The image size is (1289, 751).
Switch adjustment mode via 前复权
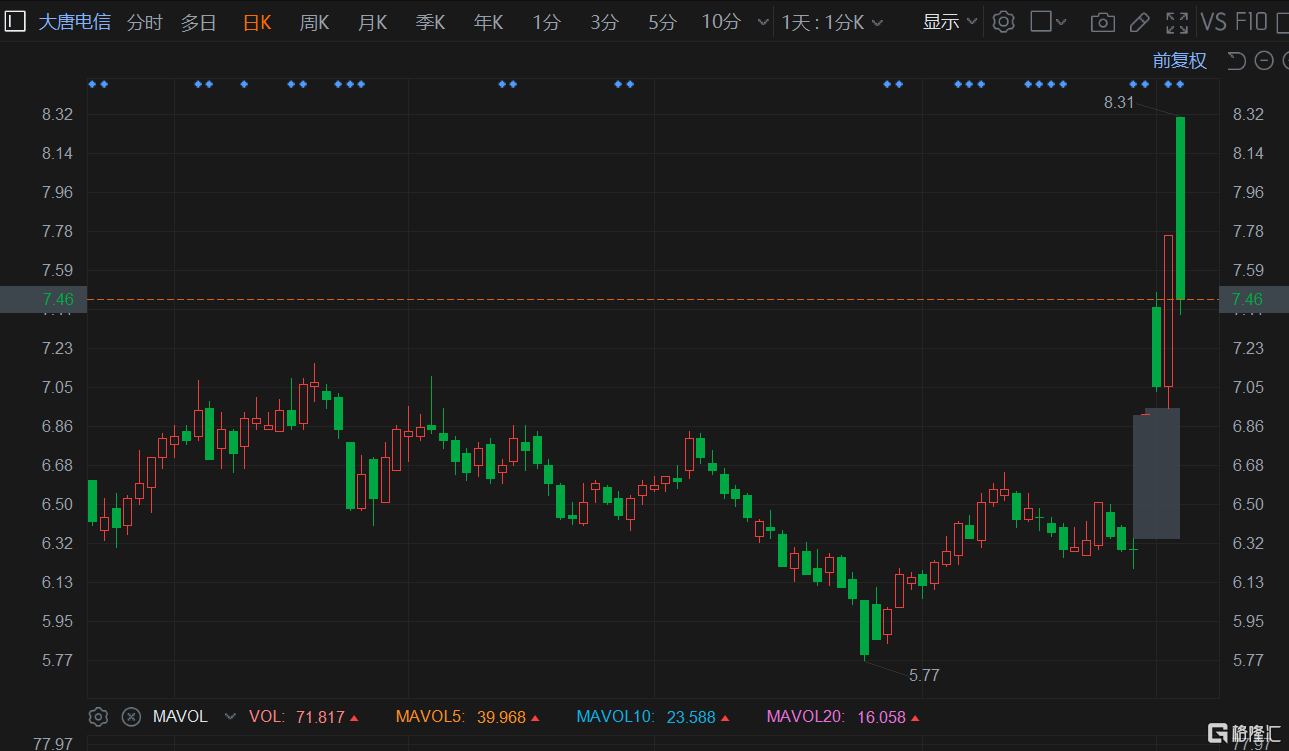pos(1179,61)
